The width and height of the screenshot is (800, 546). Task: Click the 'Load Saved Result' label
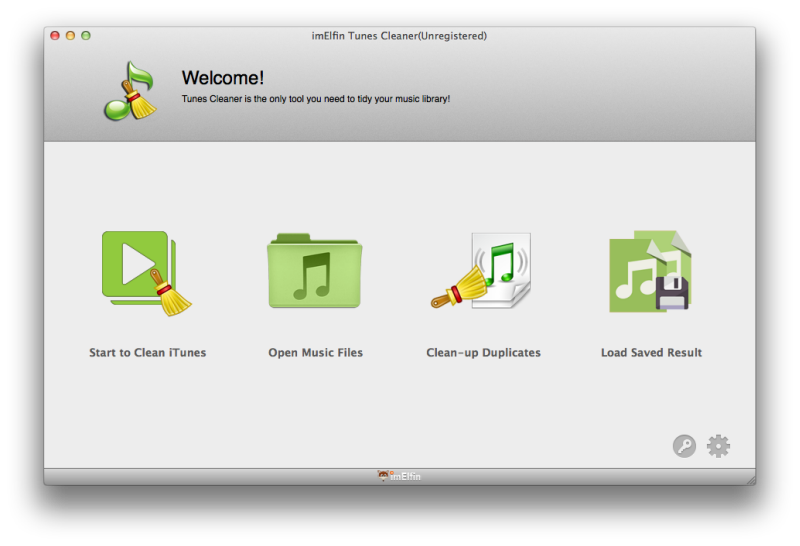click(x=651, y=353)
